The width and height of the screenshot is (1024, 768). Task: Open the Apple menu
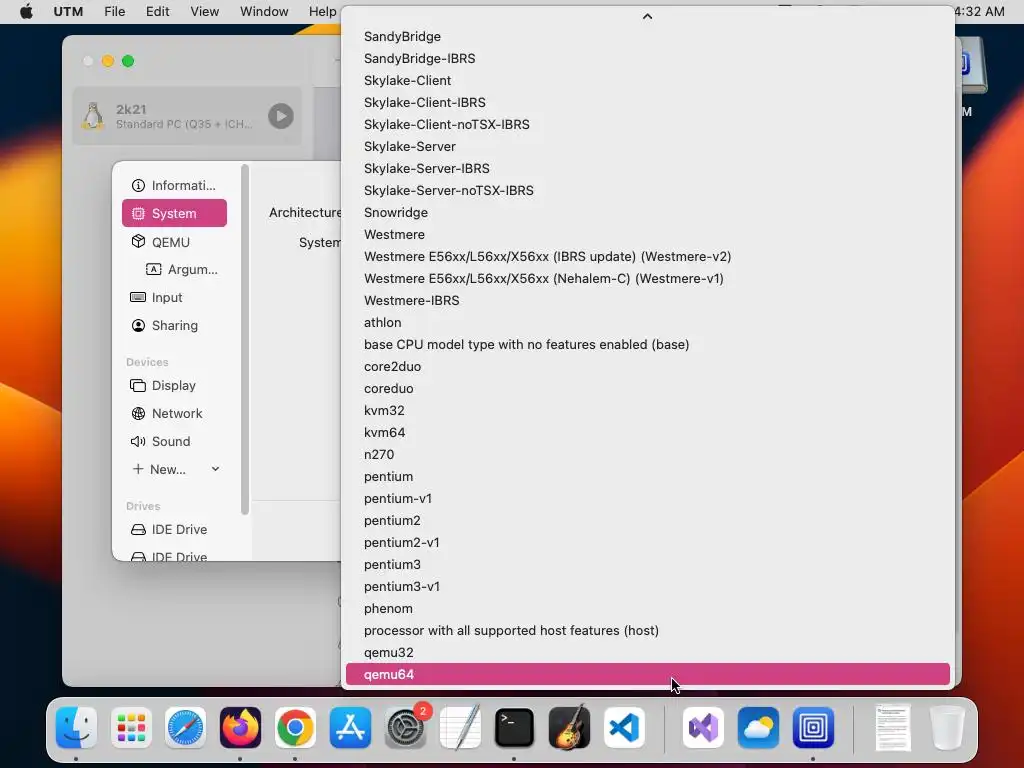pyautogui.click(x=26, y=12)
